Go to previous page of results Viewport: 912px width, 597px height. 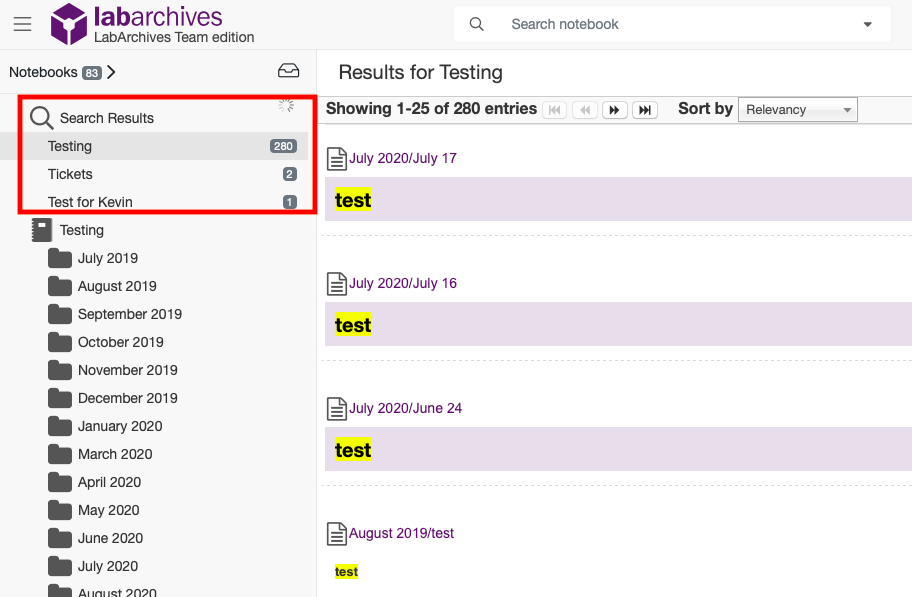(x=585, y=109)
